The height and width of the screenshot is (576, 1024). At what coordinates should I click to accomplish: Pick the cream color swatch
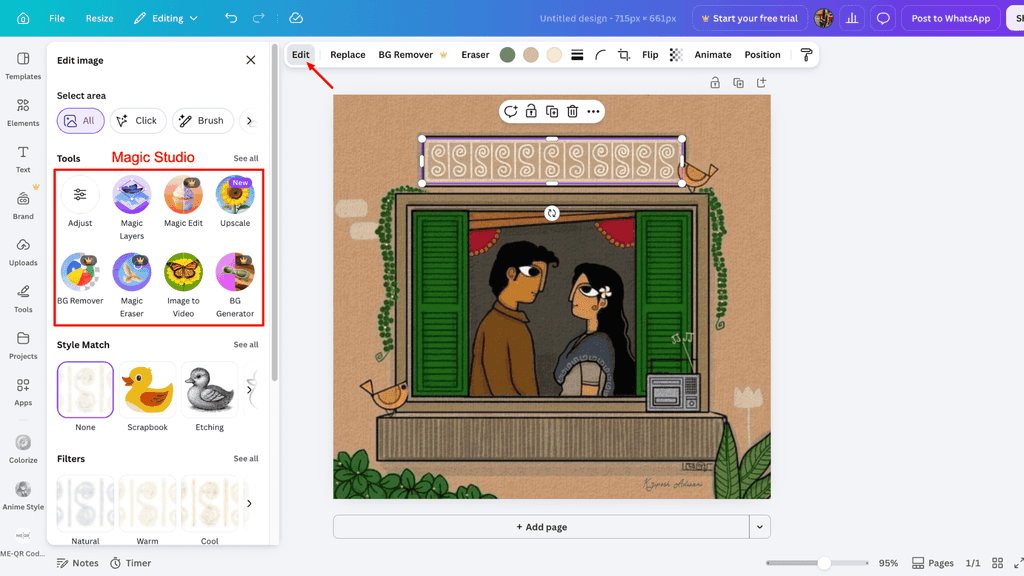pyautogui.click(x=554, y=55)
